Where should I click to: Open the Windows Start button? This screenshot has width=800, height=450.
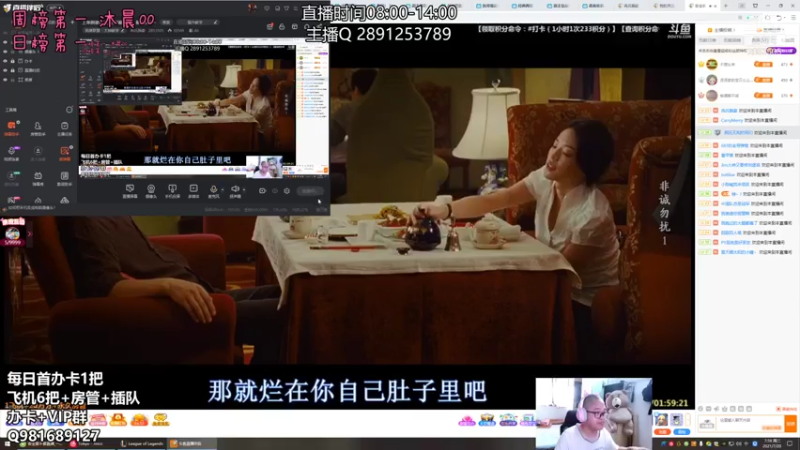pos(7,444)
